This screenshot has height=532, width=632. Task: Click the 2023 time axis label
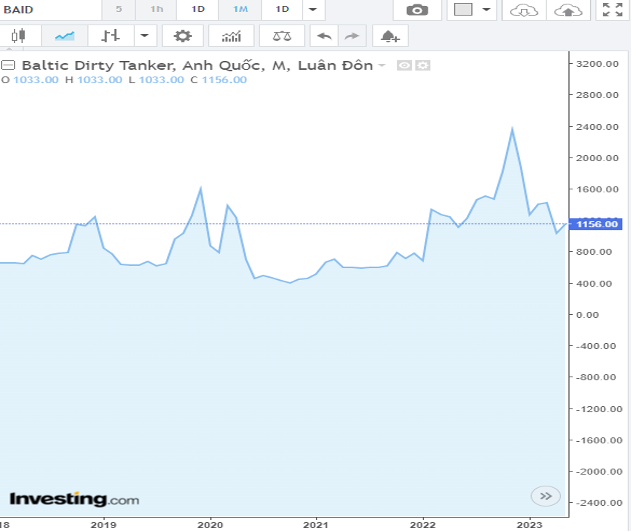[x=530, y=525]
